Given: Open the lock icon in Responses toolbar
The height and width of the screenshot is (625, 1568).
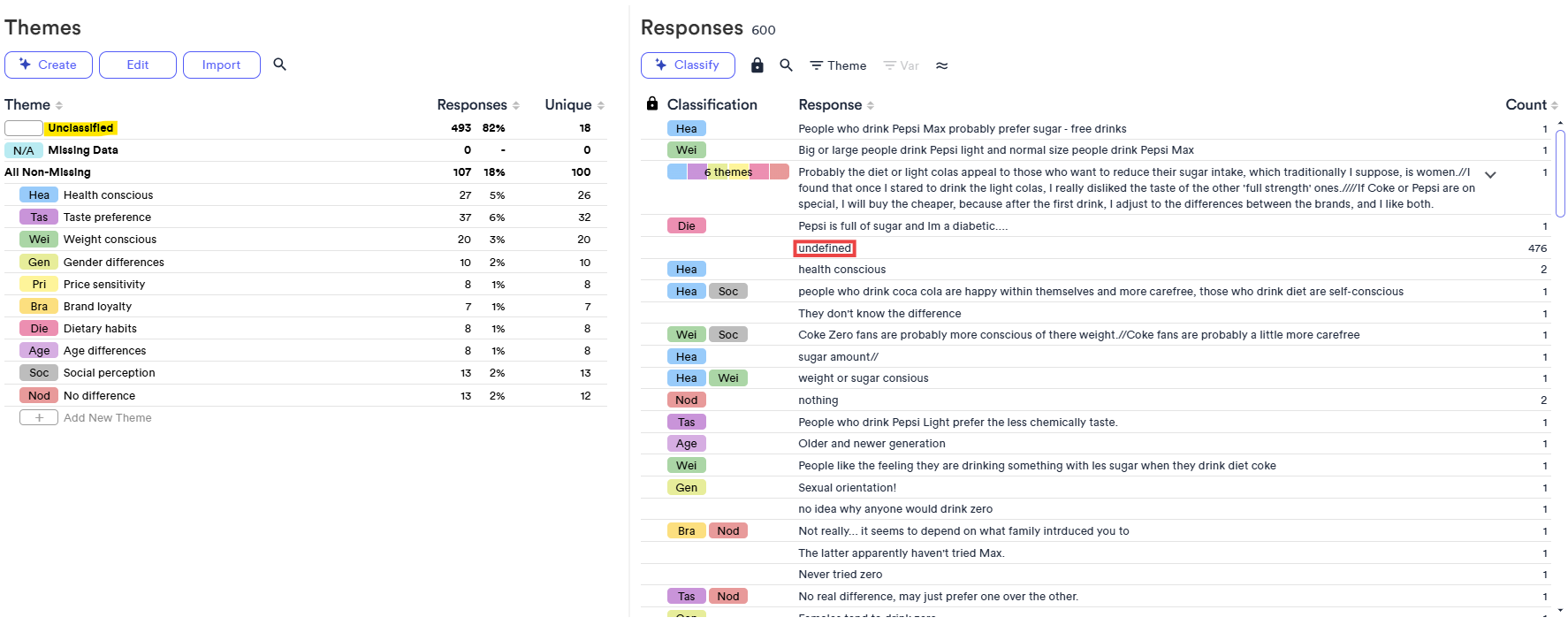Looking at the screenshot, I should click(x=757, y=65).
